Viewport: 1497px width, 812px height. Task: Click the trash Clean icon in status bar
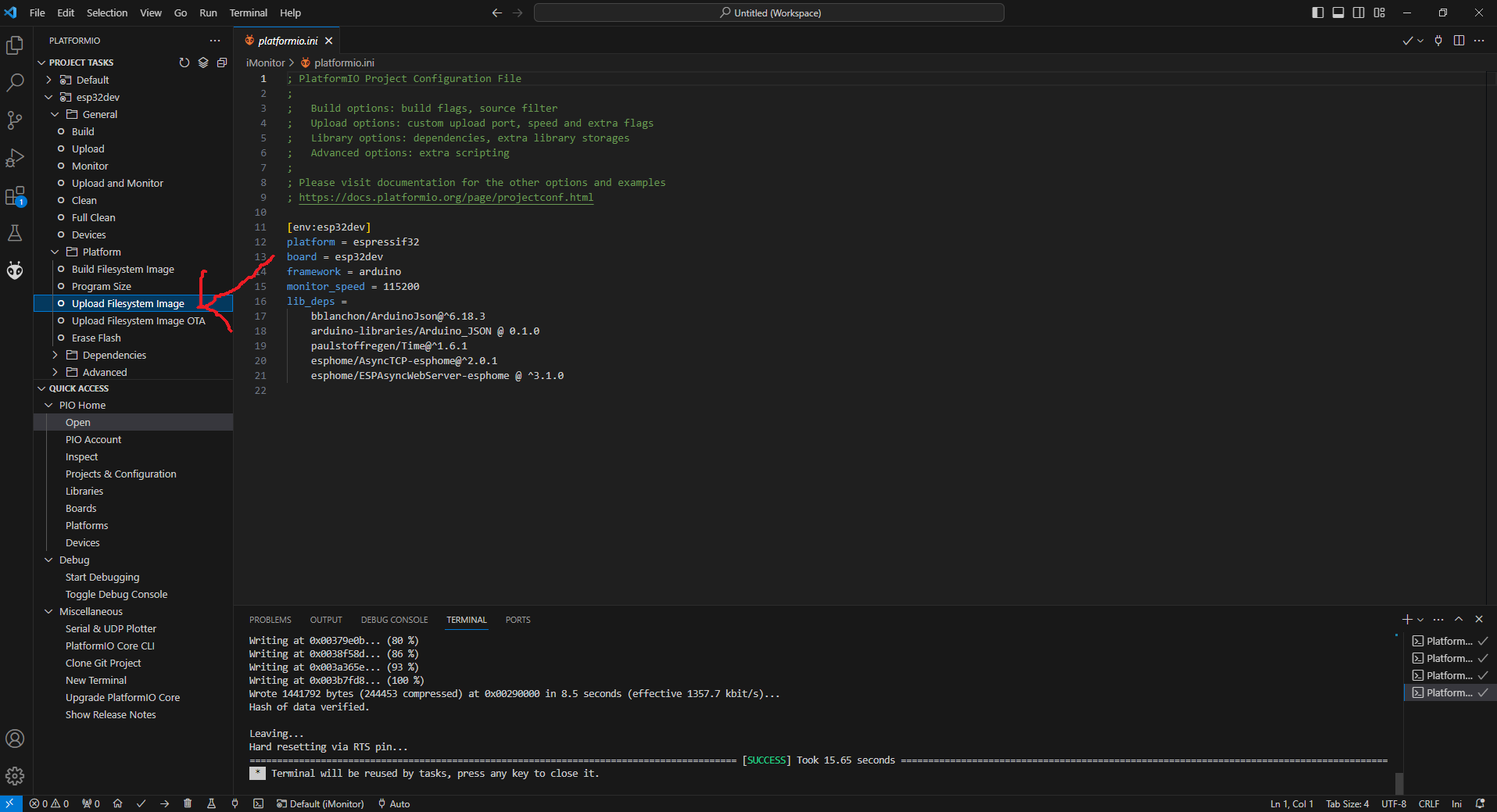[188, 803]
